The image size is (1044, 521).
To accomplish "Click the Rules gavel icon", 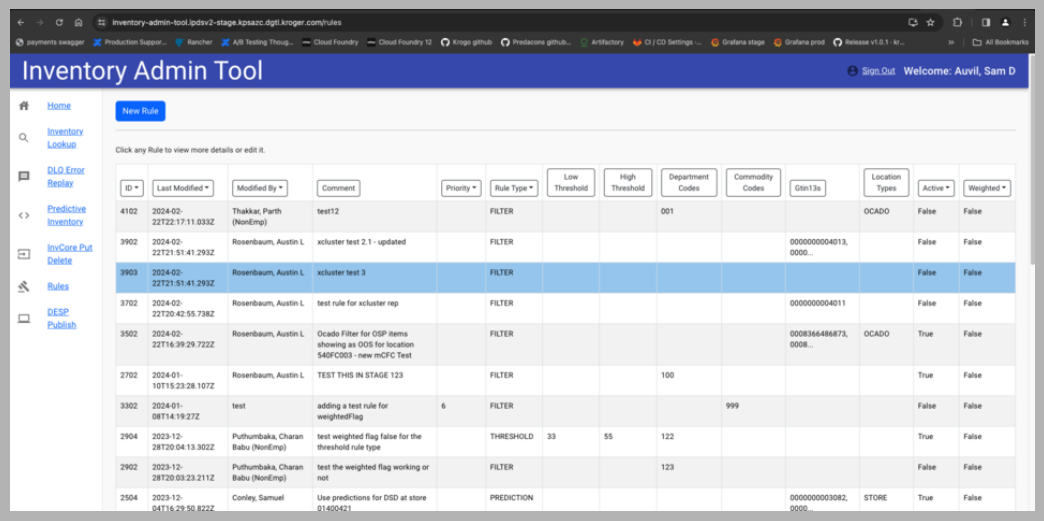I will tap(24, 286).
